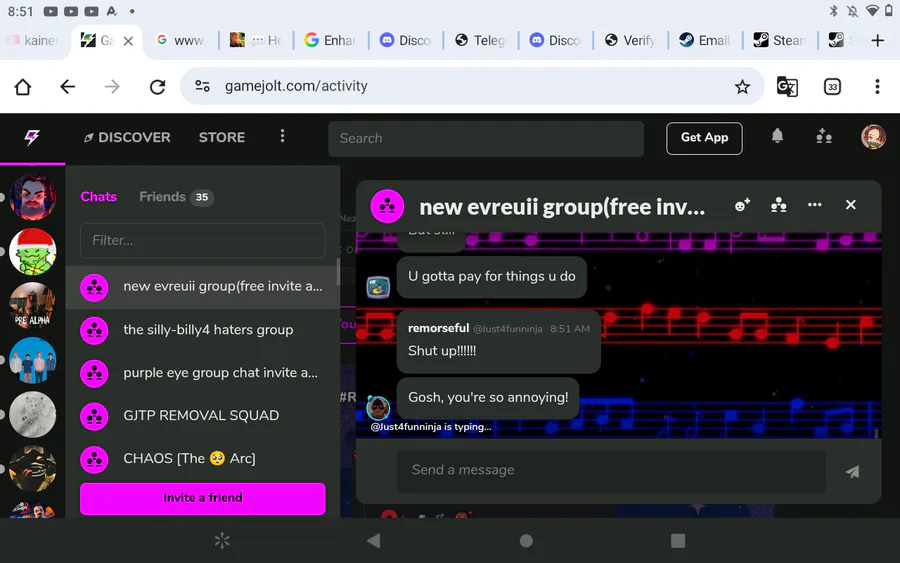This screenshot has width=900, height=563.
Task: Focus the Send a message field
Action: pyautogui.click(x=611, y=470)
